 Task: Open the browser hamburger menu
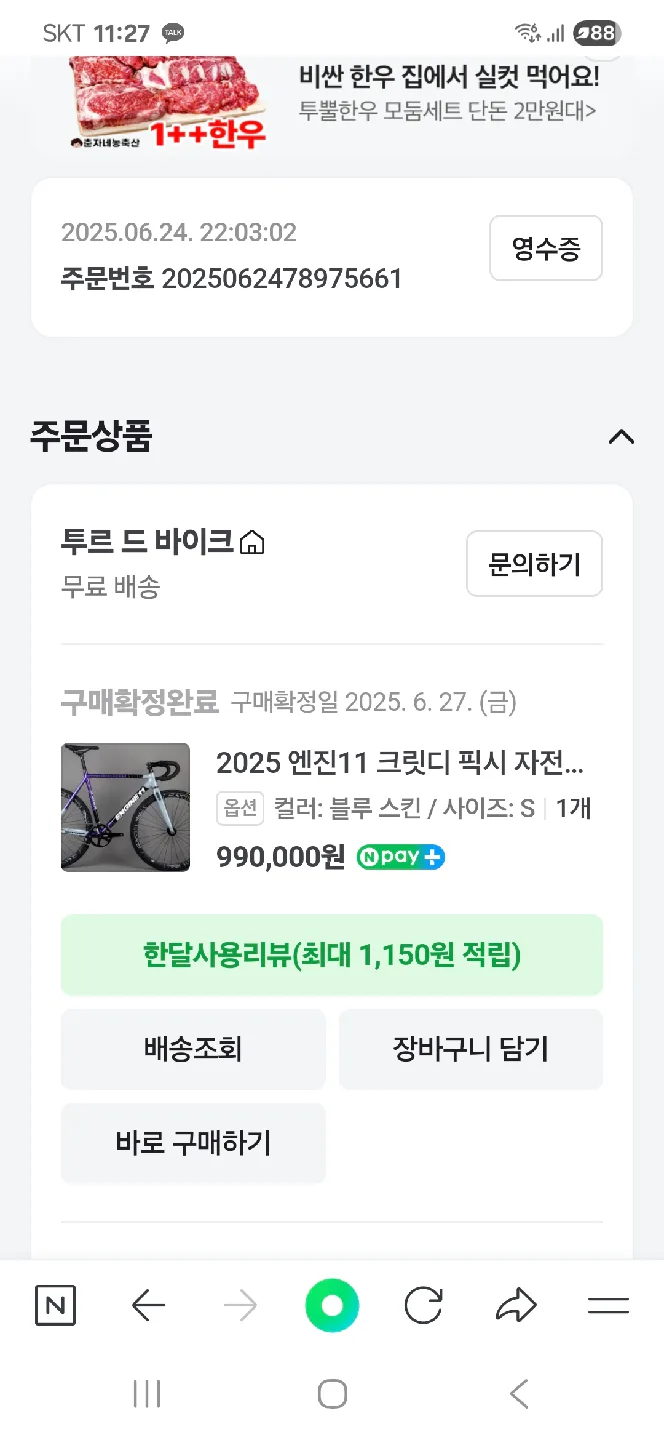(608, 1305)
